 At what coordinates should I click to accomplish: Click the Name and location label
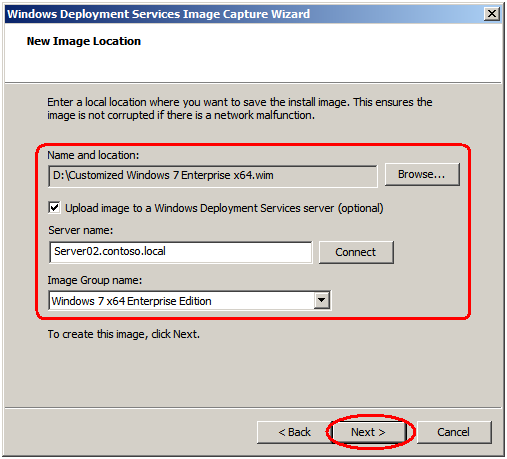[93, 155]
